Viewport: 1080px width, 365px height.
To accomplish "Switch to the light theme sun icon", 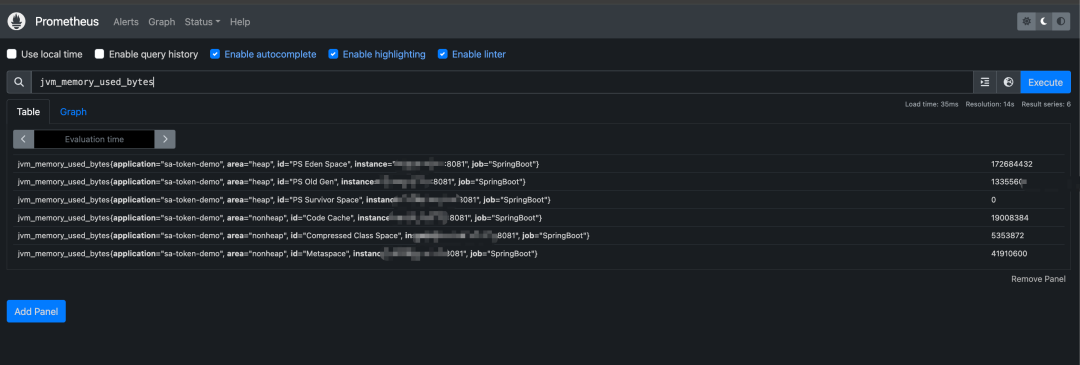I will 1027,21.
